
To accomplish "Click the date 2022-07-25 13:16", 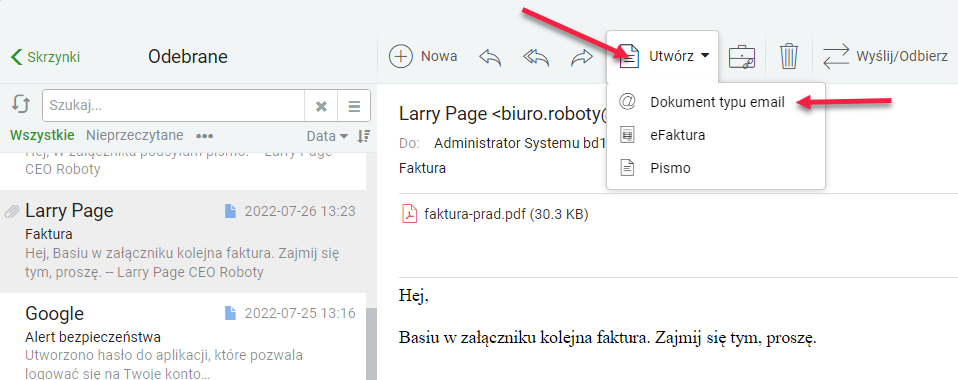I will click(x=300, y=313).
